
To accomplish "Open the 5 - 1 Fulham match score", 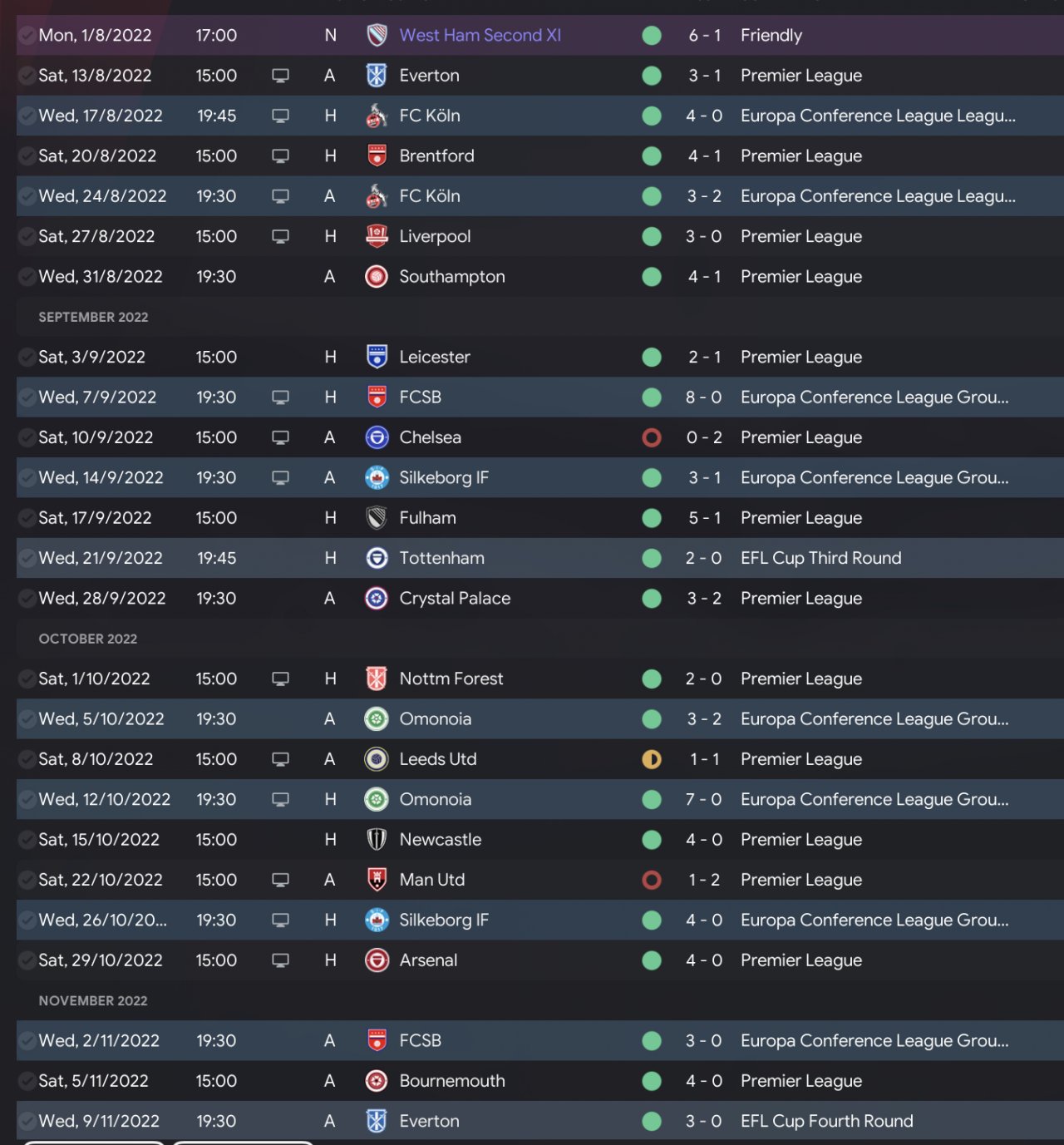I will [x=704, y=518].
